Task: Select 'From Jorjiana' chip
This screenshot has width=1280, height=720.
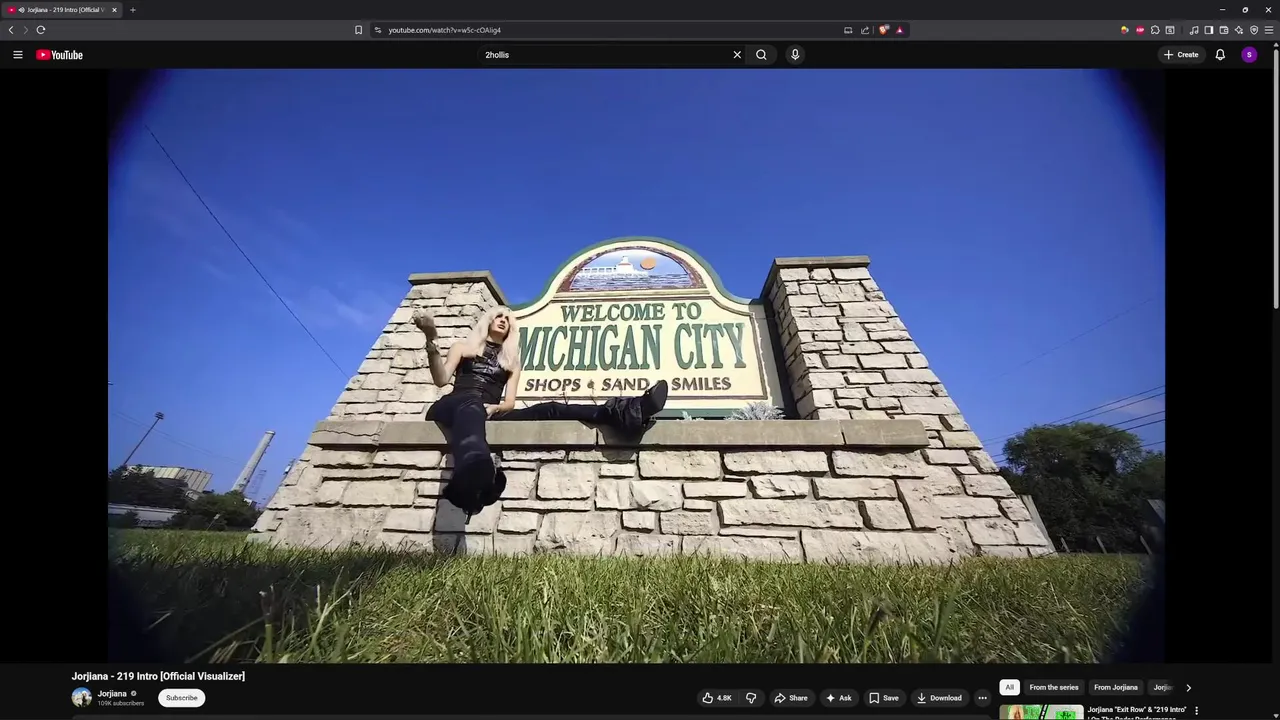Action: coord(1116,687)
